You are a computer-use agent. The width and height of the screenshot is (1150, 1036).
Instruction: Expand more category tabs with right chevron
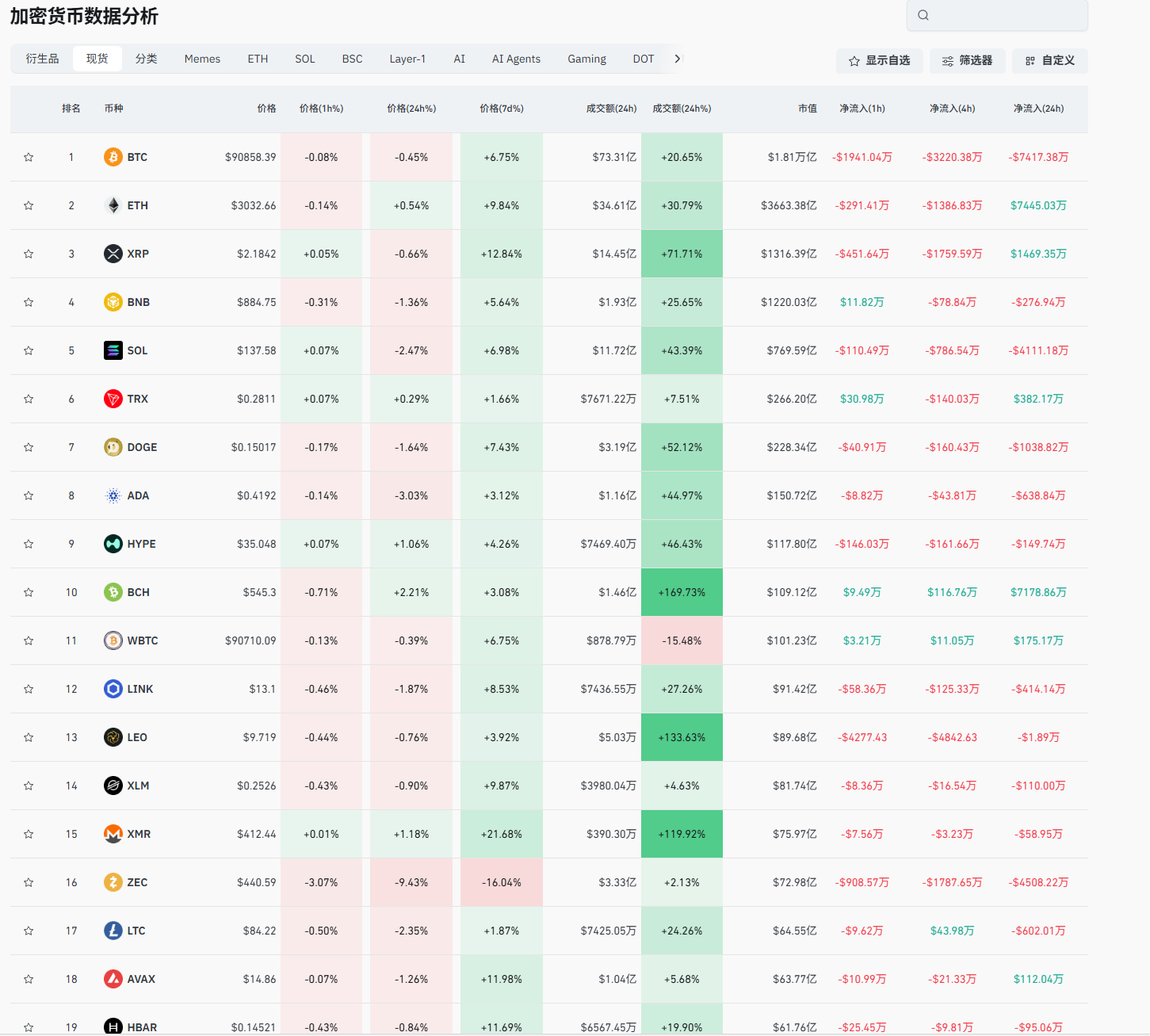point(677,59)
